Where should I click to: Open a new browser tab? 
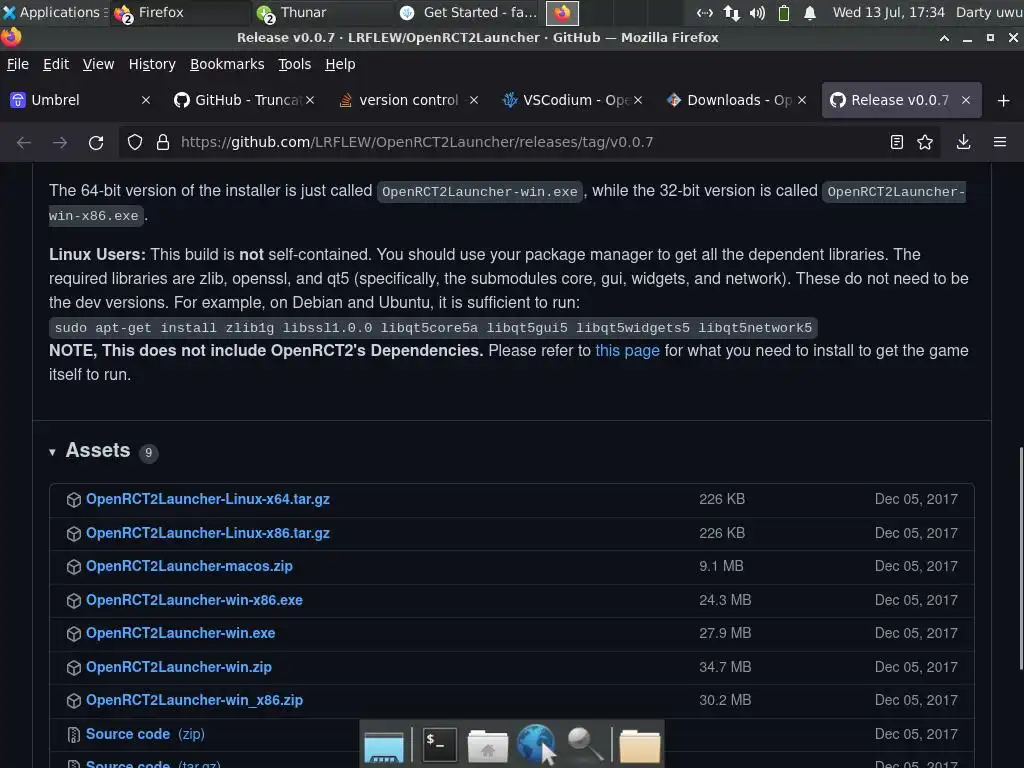pyautogui.click(x=1004, y=101)
